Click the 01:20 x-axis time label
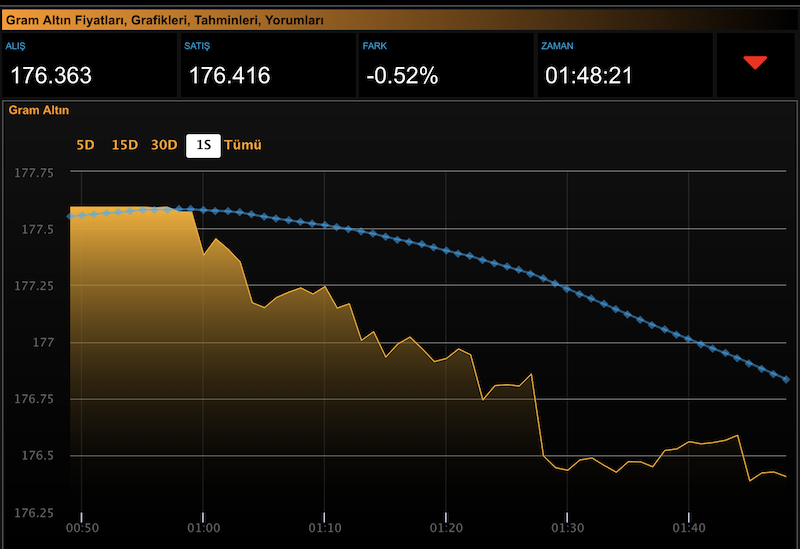The width and height of the screenshot is (800, 549). coord(446,528)
